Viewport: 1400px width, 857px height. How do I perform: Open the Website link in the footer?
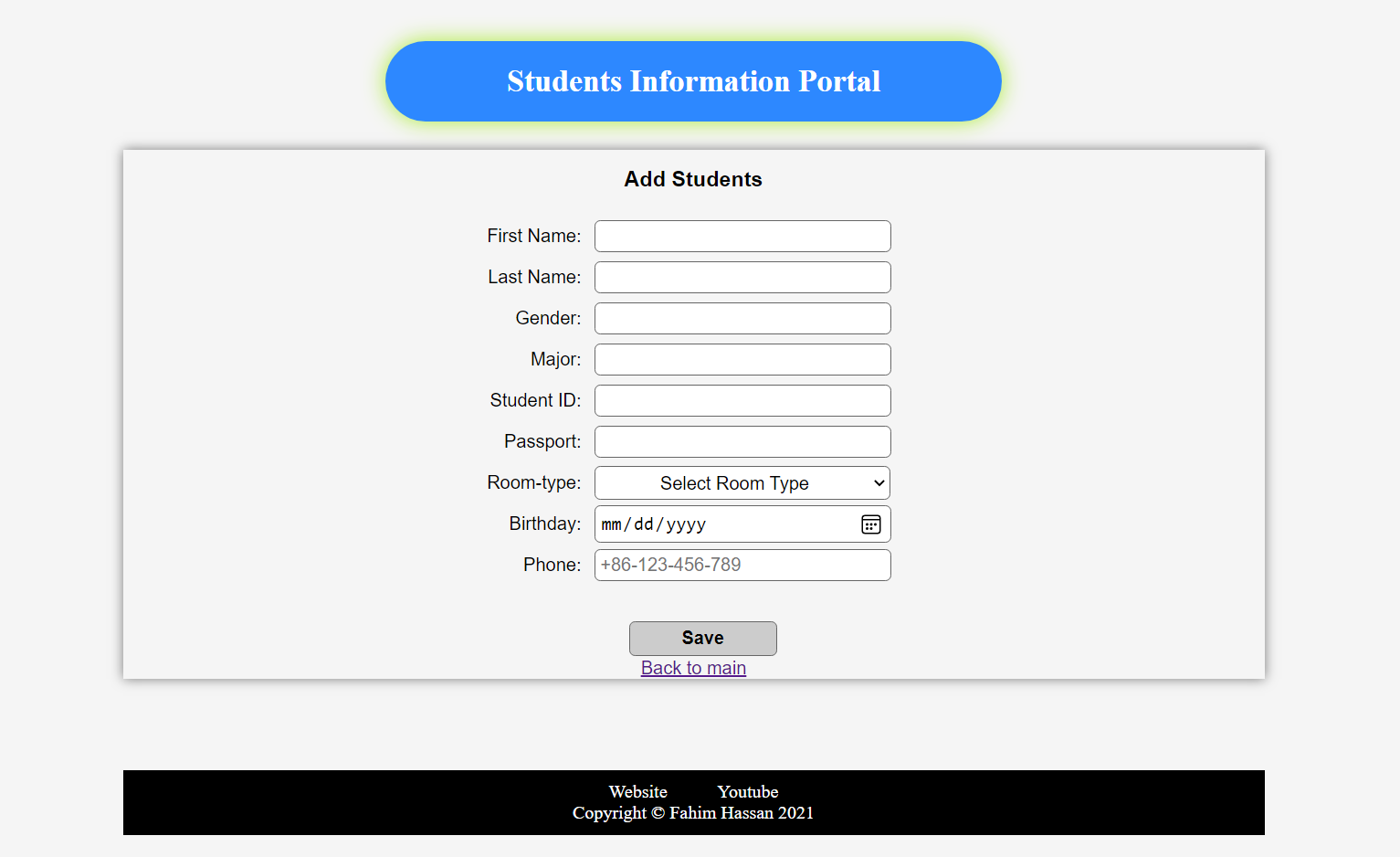[637, 791]
